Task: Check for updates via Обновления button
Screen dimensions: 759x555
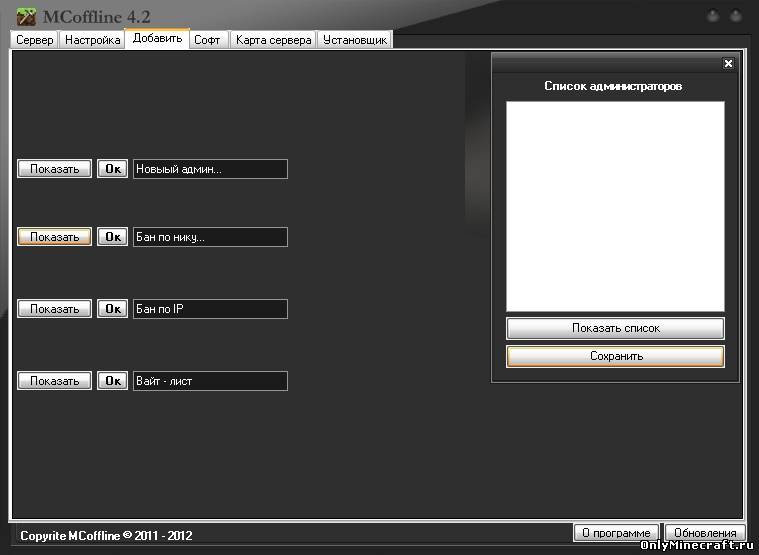Action: click(x=705, y=533)
